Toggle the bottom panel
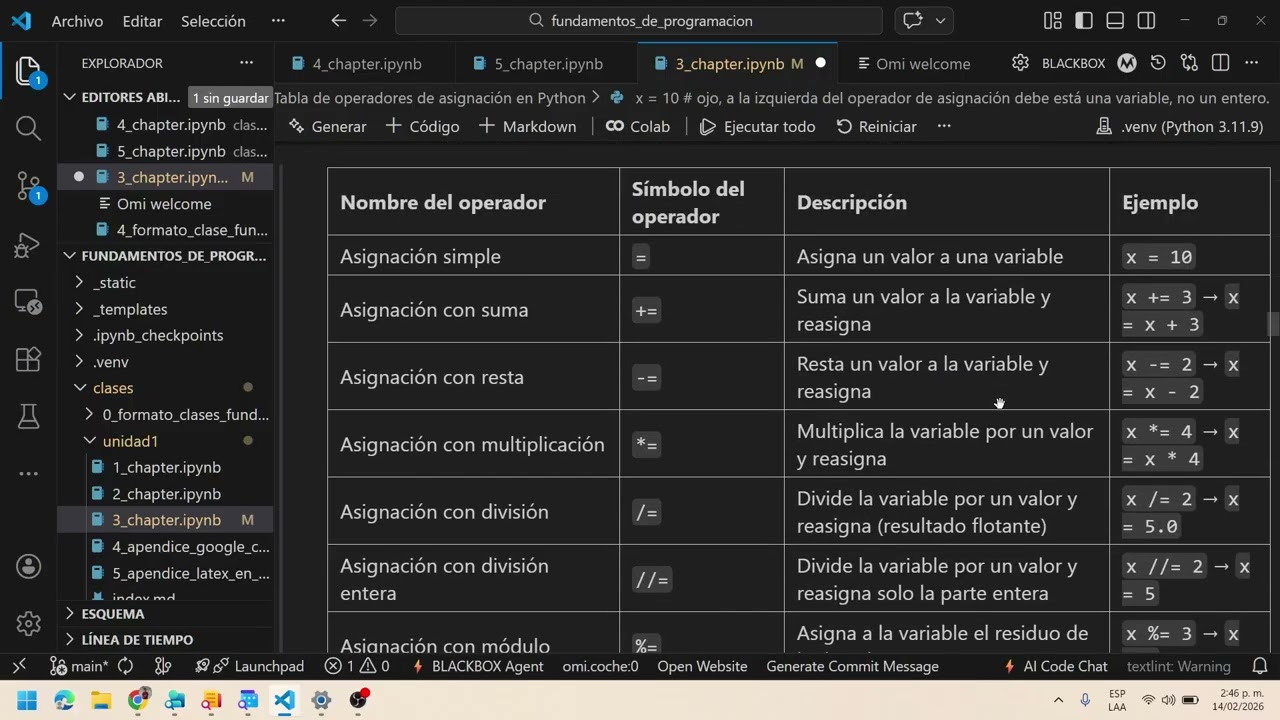 1116,20
